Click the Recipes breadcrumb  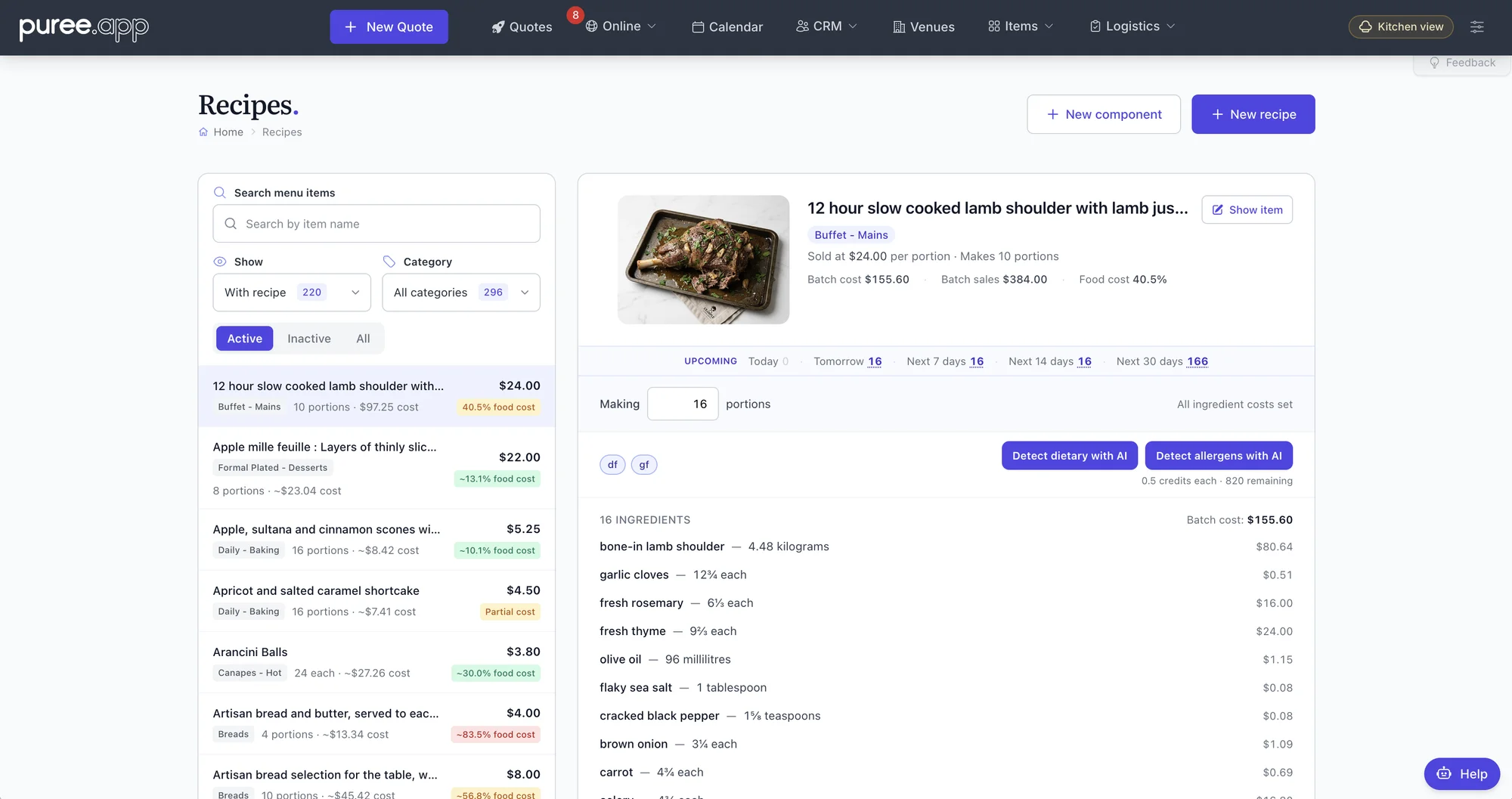click(x=282, y=132)
